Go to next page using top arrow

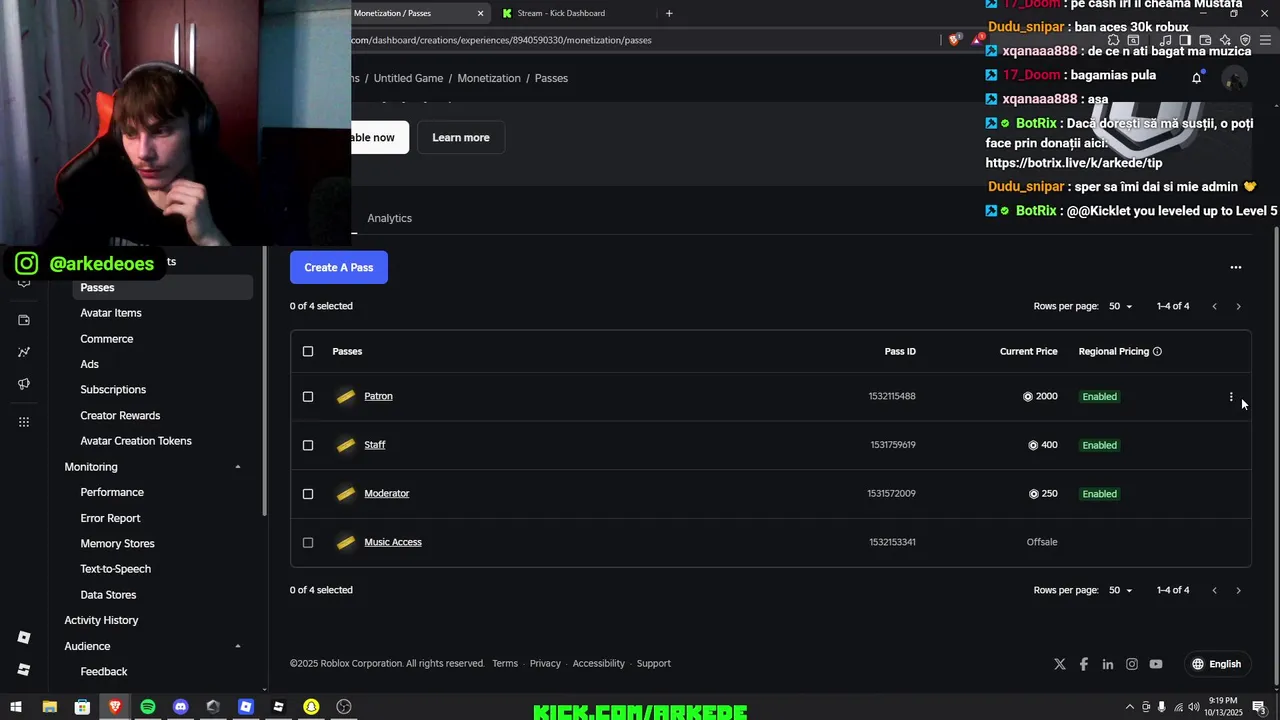click(1238, 306)
